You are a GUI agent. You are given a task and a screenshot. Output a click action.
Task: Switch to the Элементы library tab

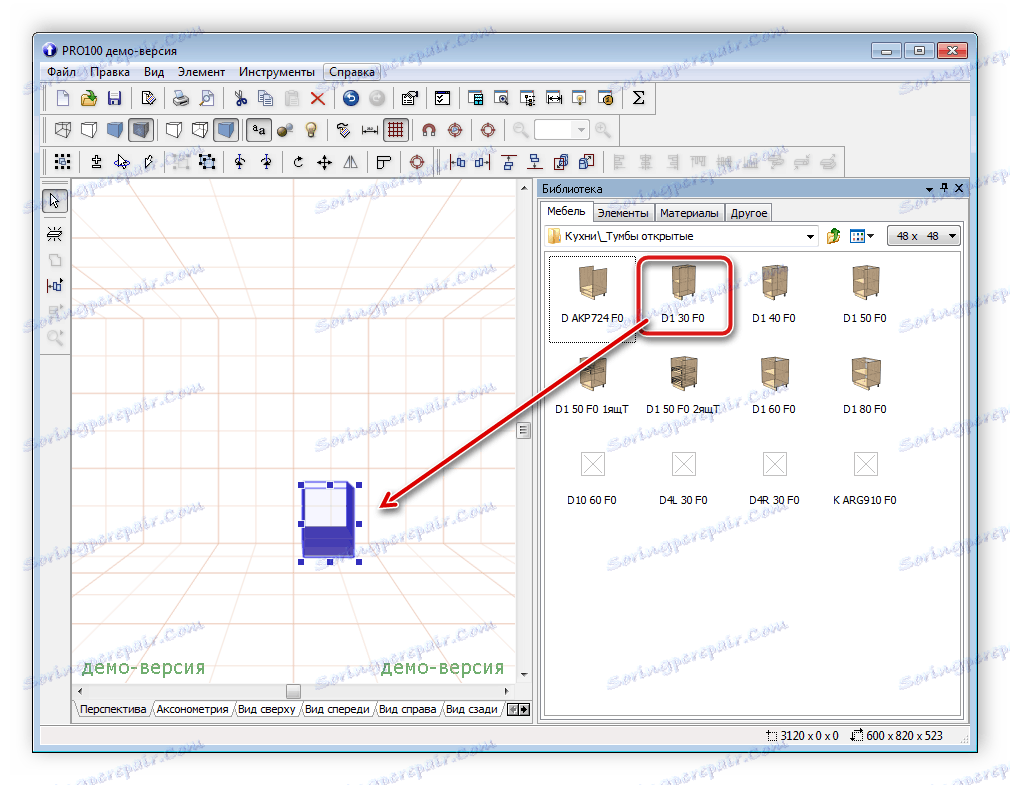[623, 213]
